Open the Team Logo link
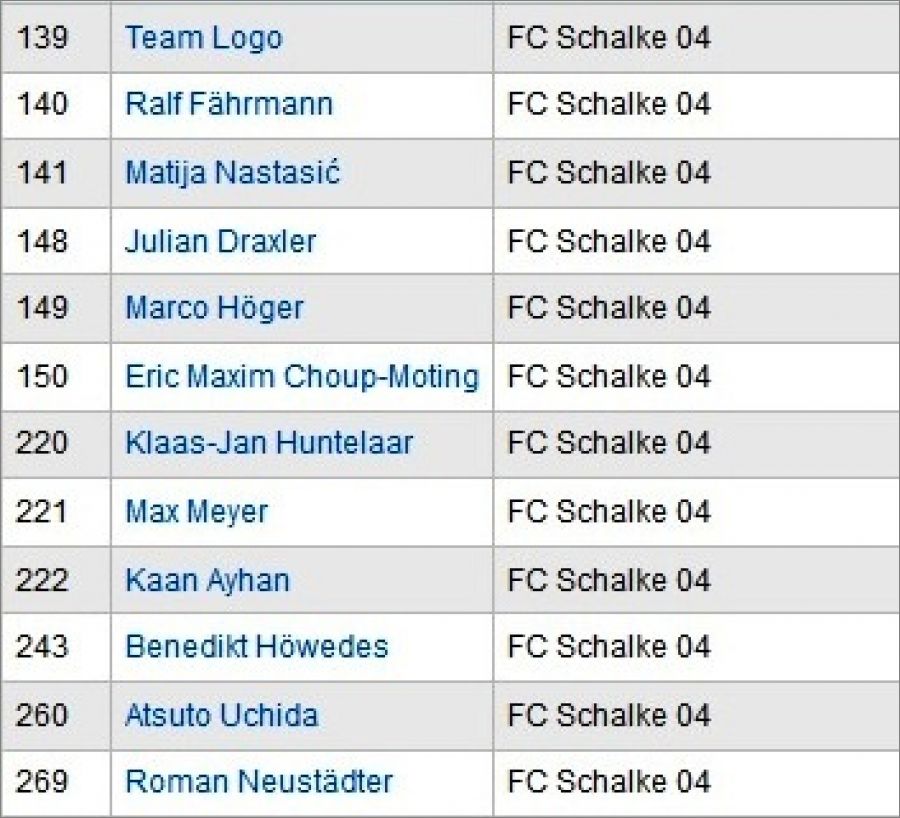 tap(203, 38)
